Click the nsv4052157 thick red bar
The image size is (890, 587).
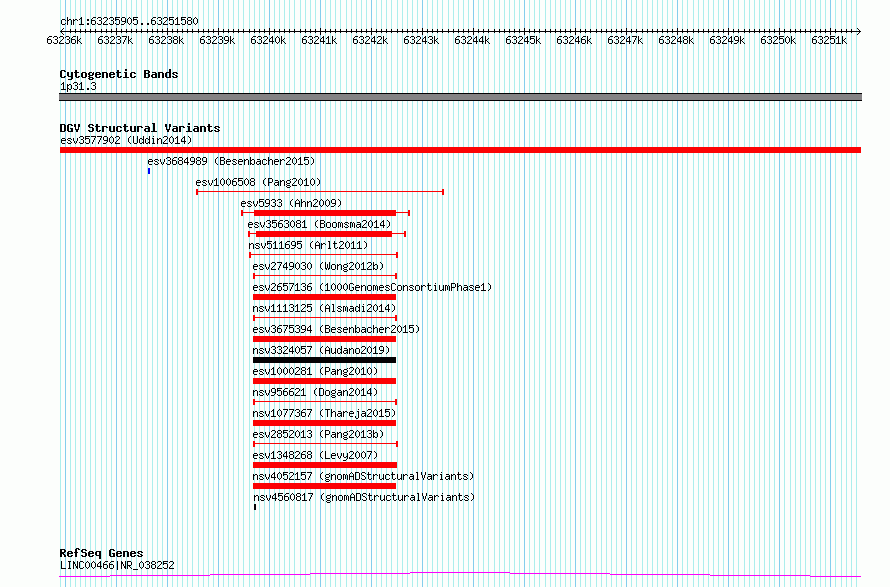325,486
